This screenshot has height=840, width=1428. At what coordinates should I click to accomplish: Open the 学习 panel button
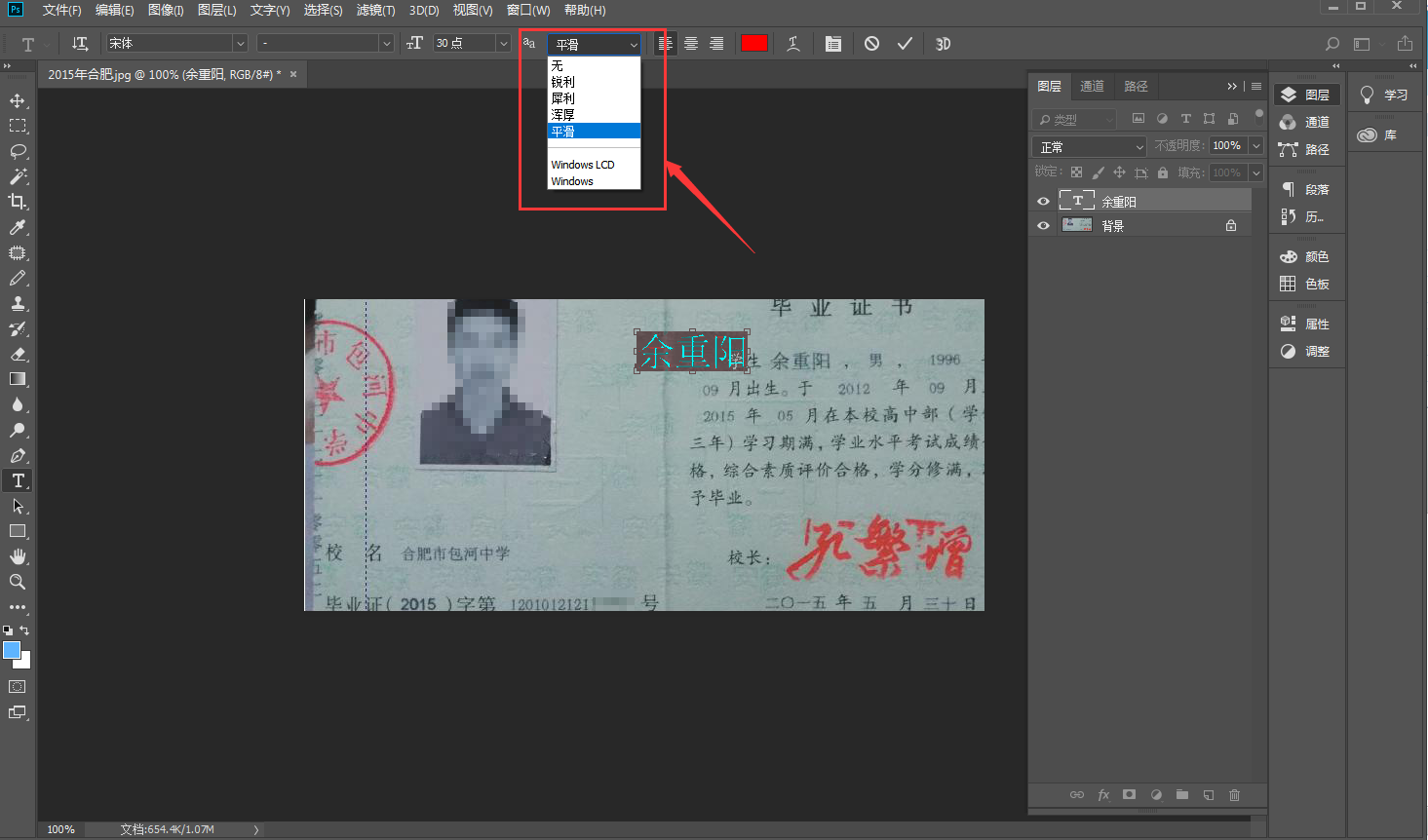click(x=1385, y=95)
